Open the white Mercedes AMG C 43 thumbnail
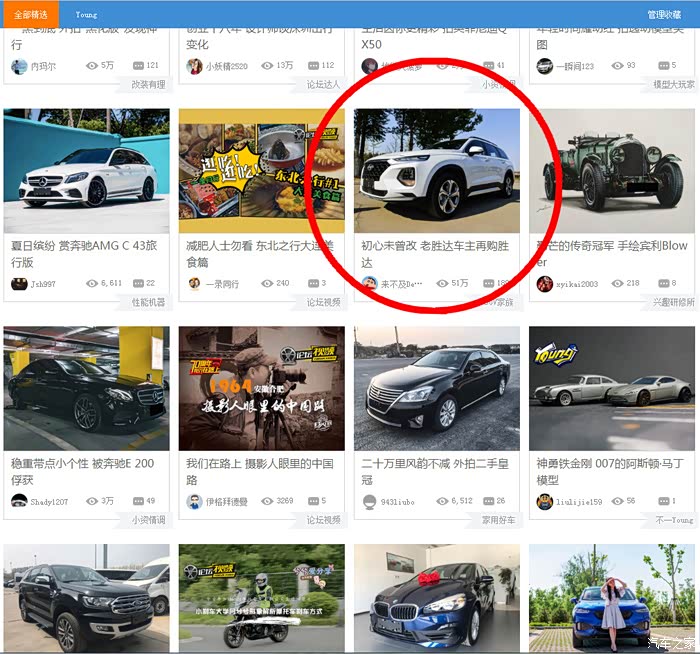The height and width of the screenshot is (654, 700). (87, 171)
